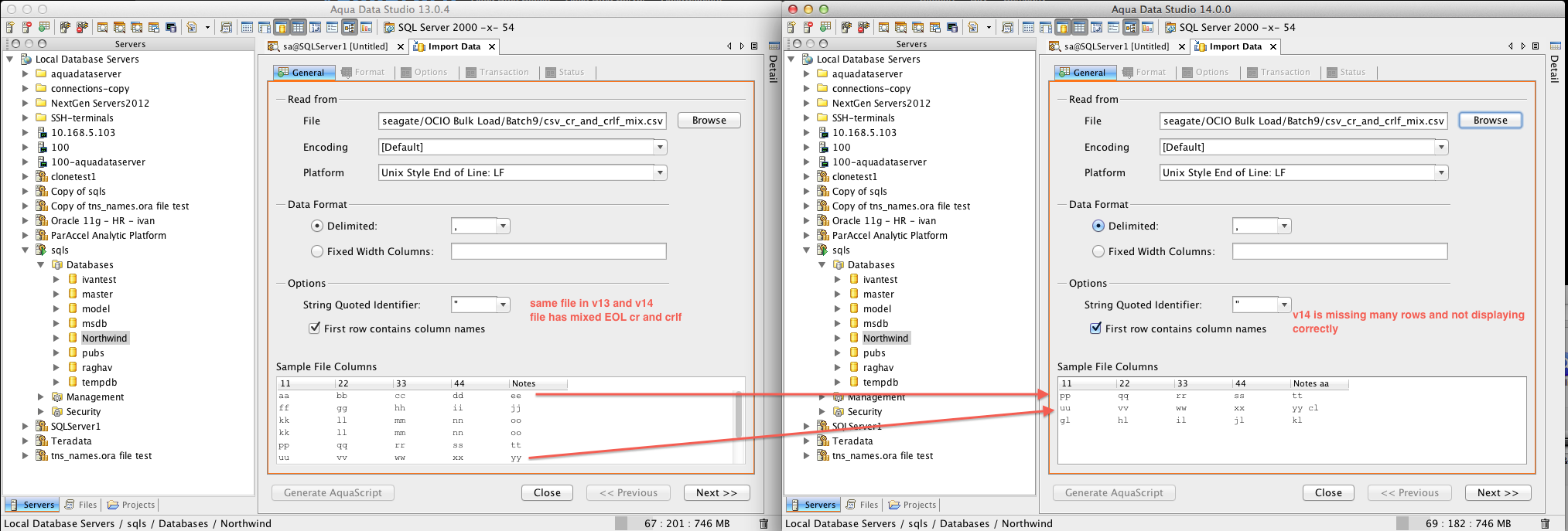Click dark monitor database icon in 13.0.4 toolbar
This screenshot has width=1568, height=531.
click(171, 27)
